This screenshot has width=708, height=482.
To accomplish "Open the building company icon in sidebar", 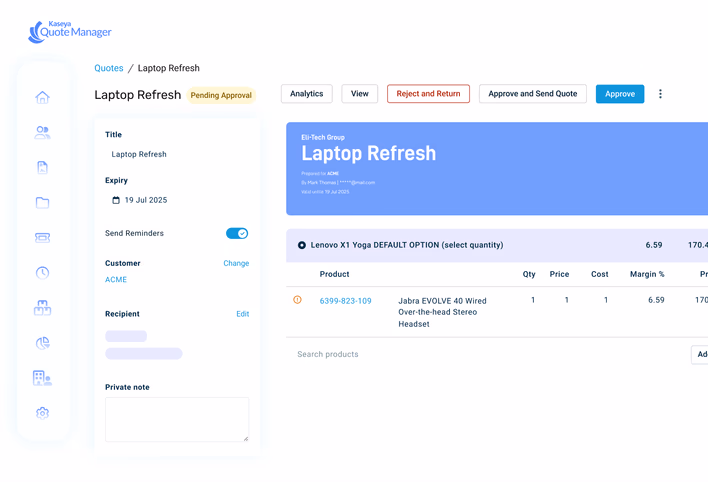I will tap(42, 378).
